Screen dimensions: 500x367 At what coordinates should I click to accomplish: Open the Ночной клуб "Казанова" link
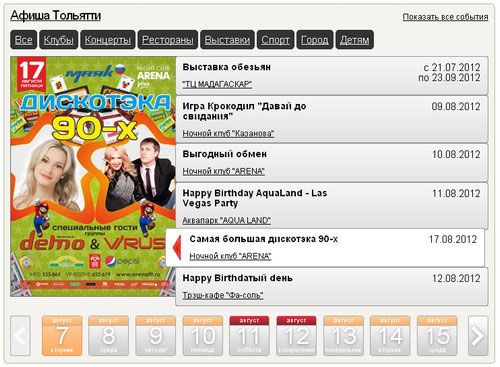click(228, 133)
